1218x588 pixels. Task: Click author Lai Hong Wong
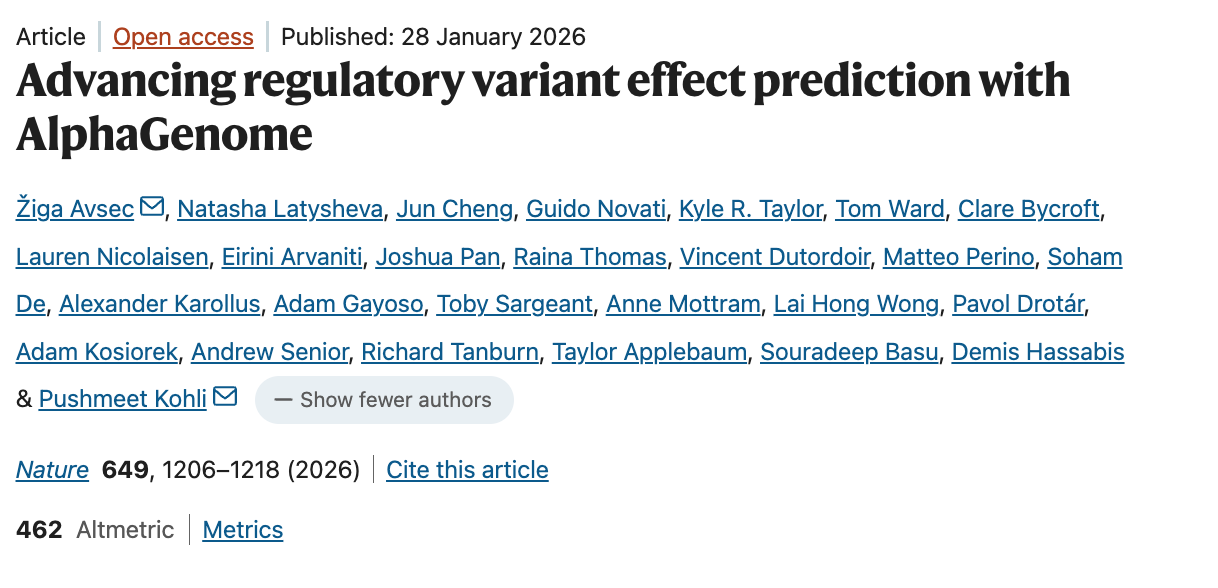click(x=856, y=304)
